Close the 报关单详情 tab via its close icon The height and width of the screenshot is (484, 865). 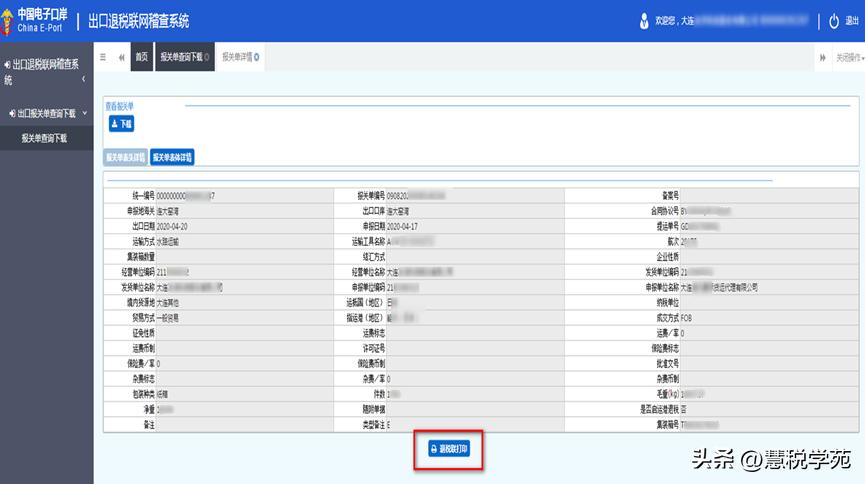pyautogui.click(x=258, y=57)
